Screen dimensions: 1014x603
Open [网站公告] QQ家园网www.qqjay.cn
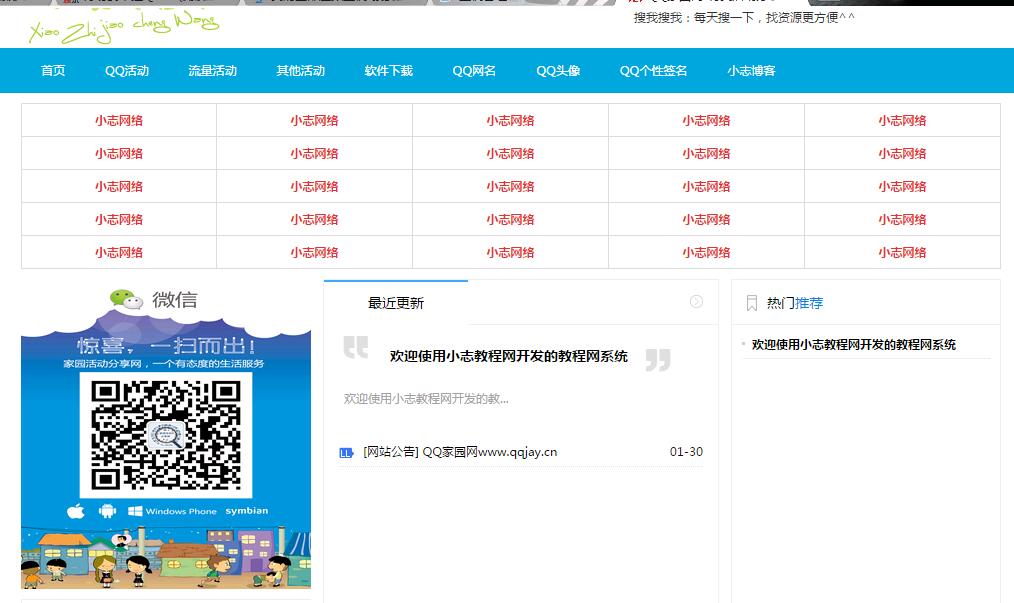coord(460,452)
